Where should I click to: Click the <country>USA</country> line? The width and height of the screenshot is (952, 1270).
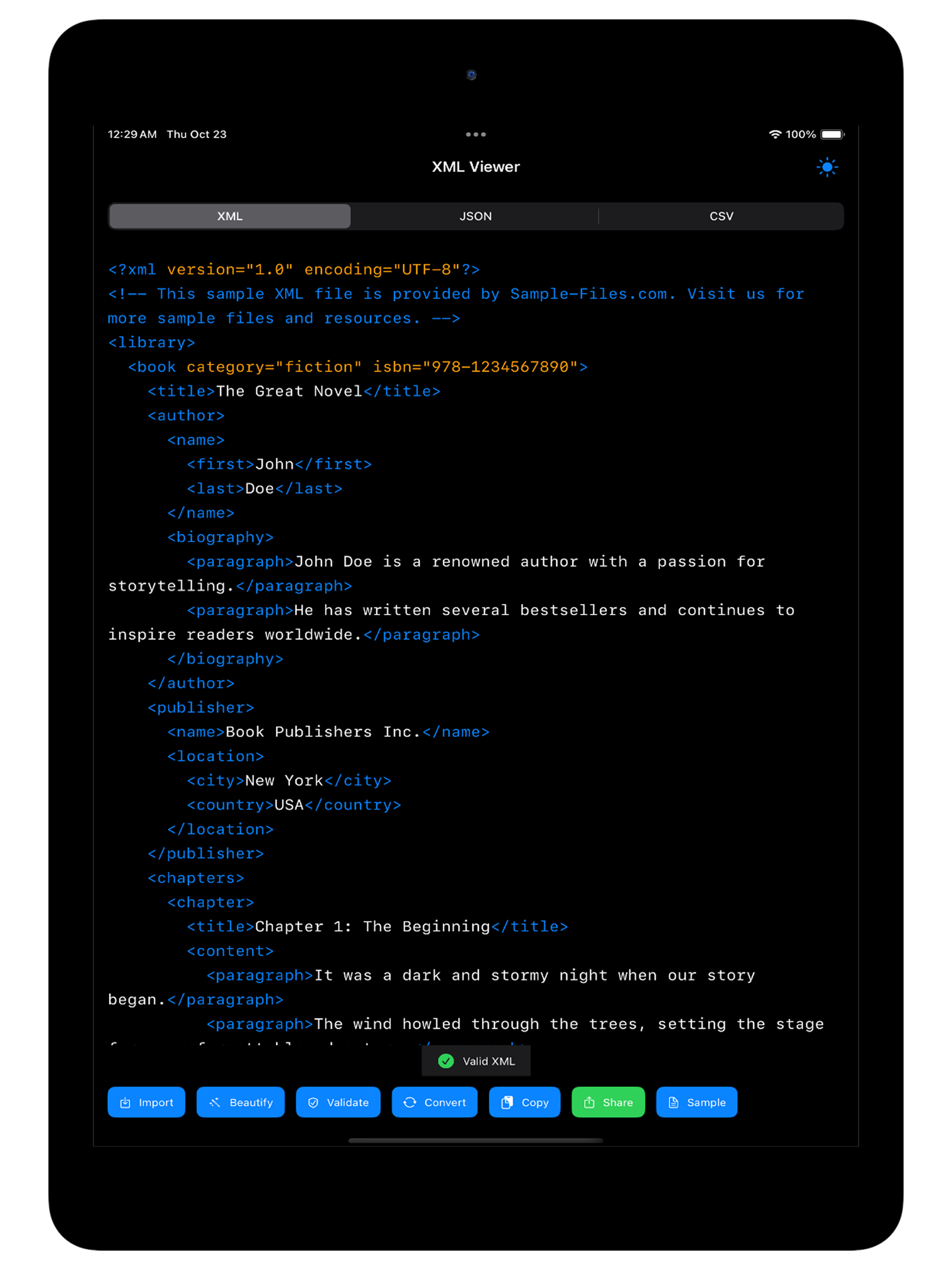coord(294,805)
